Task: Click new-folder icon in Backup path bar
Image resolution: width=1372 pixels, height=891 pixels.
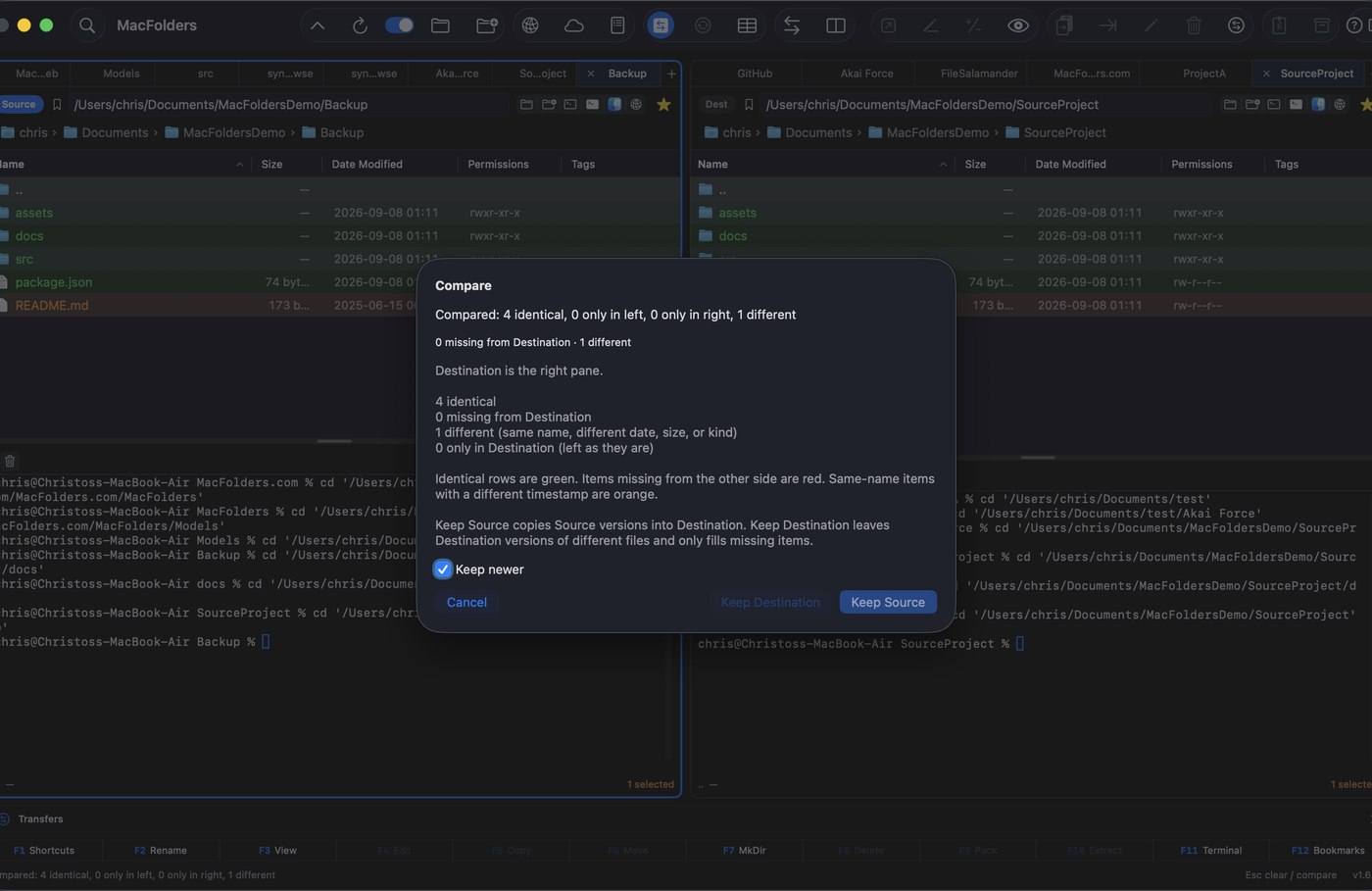Action: [x=549, y=104]
